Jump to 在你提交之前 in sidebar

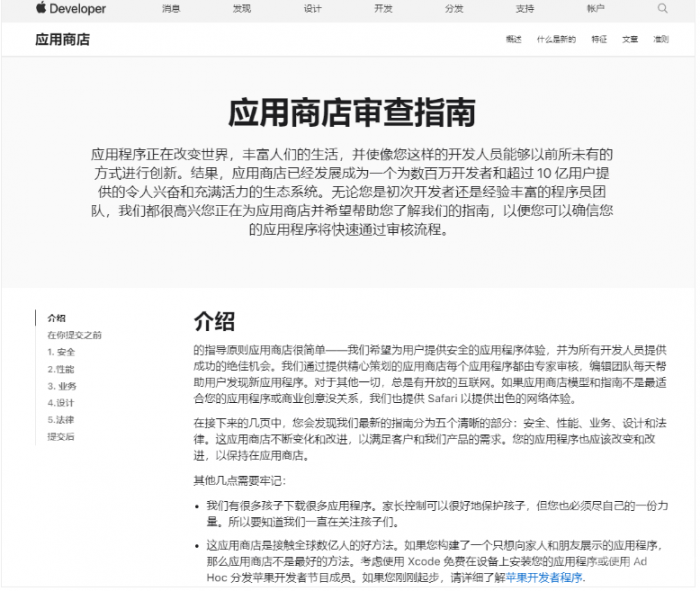click(x=75, y=335)
